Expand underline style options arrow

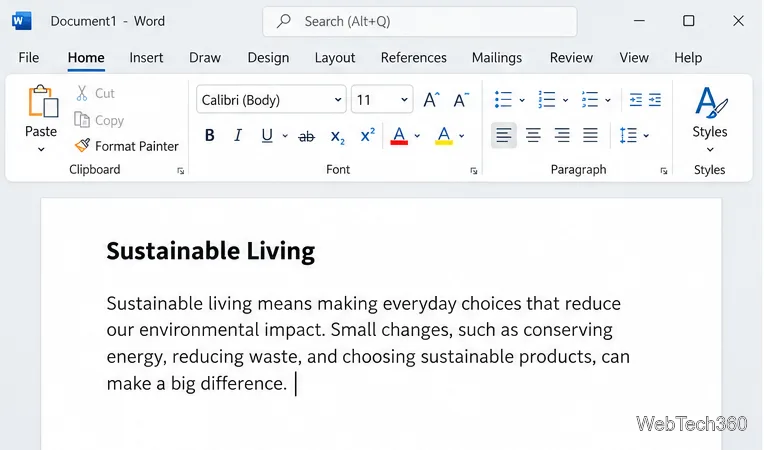pos(285,136)
